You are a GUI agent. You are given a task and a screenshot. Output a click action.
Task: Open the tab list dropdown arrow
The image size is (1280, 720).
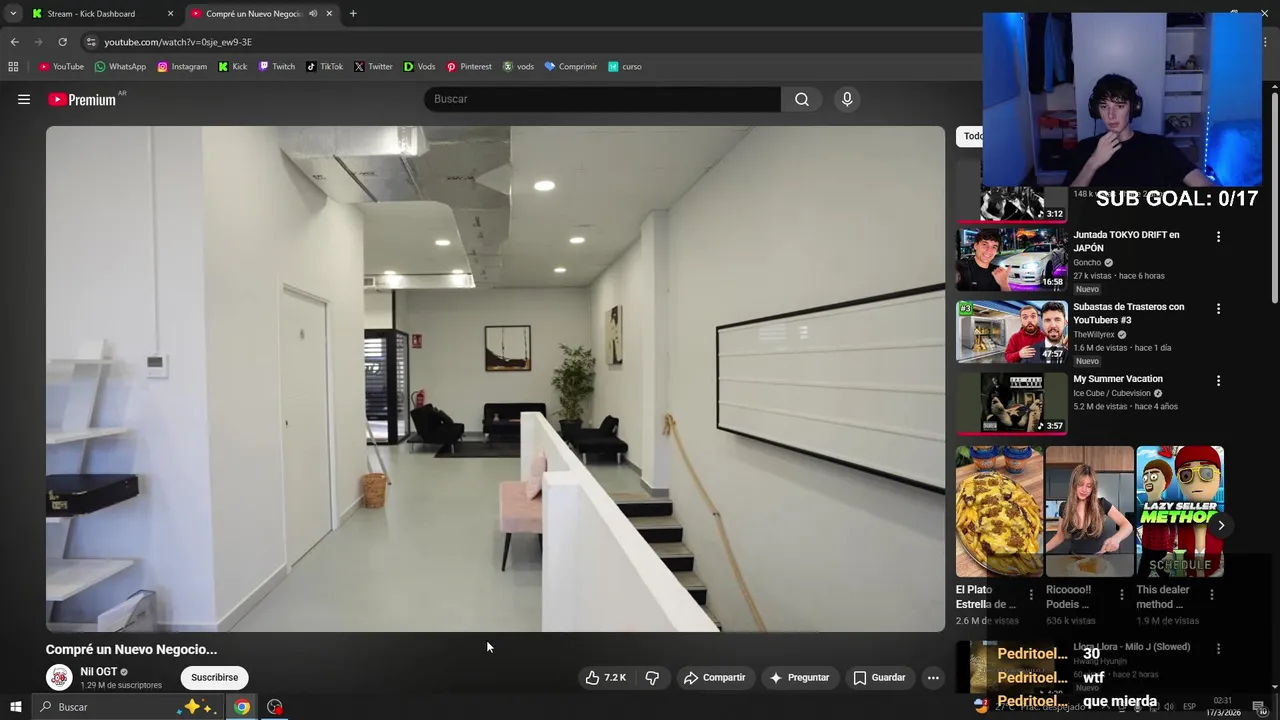(12, 14)
